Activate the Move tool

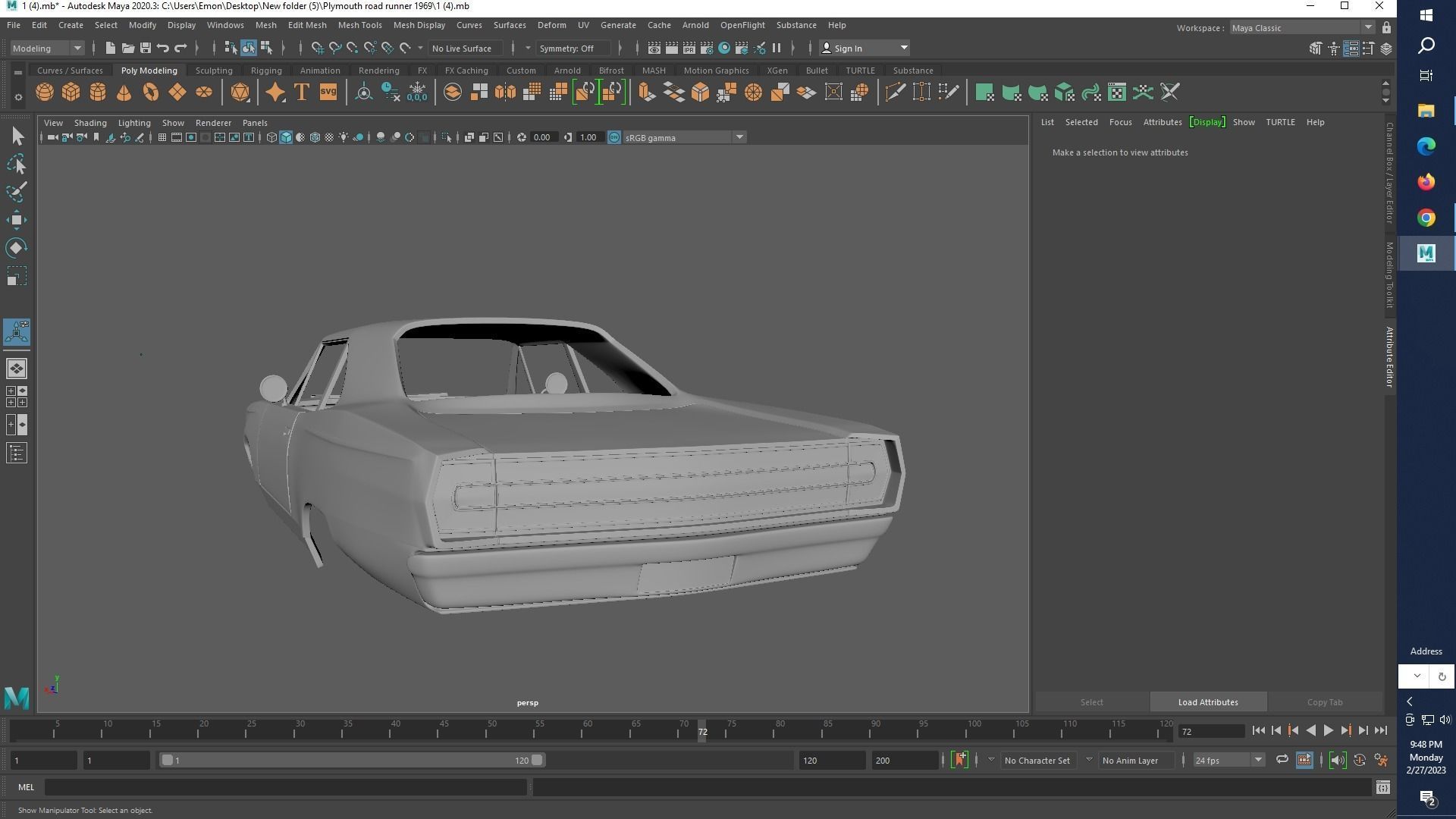tap(17, 220)
